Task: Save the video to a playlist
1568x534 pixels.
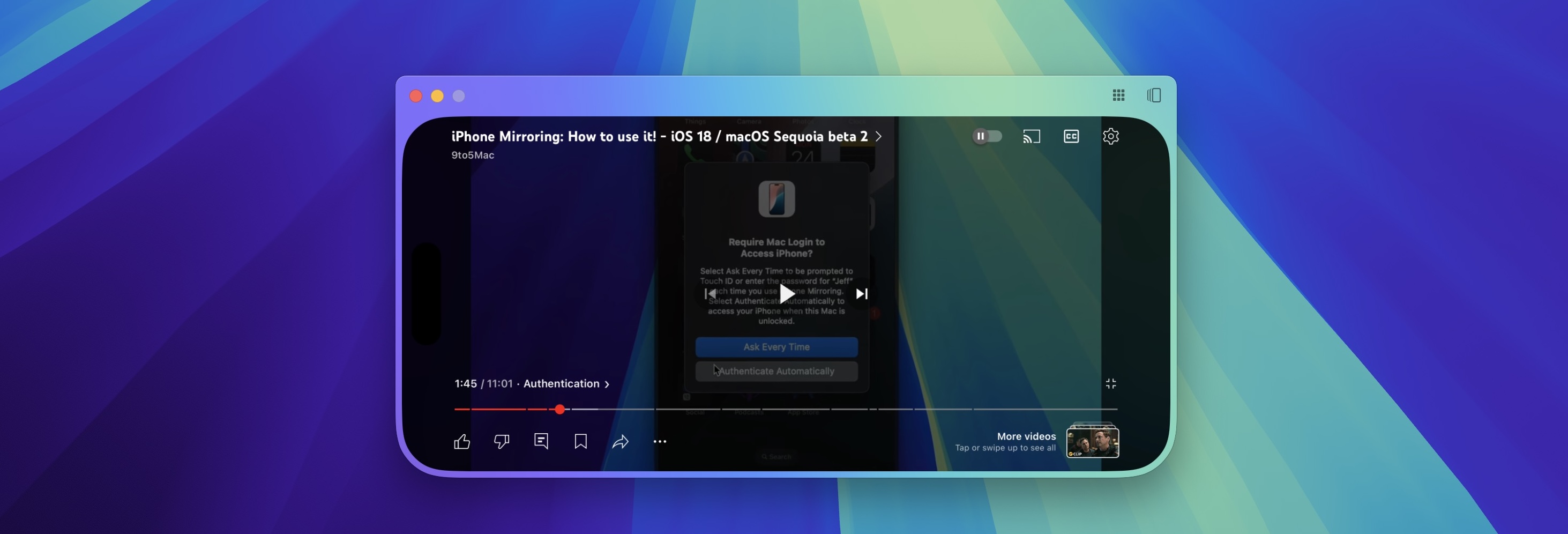Action: (581, 441)
